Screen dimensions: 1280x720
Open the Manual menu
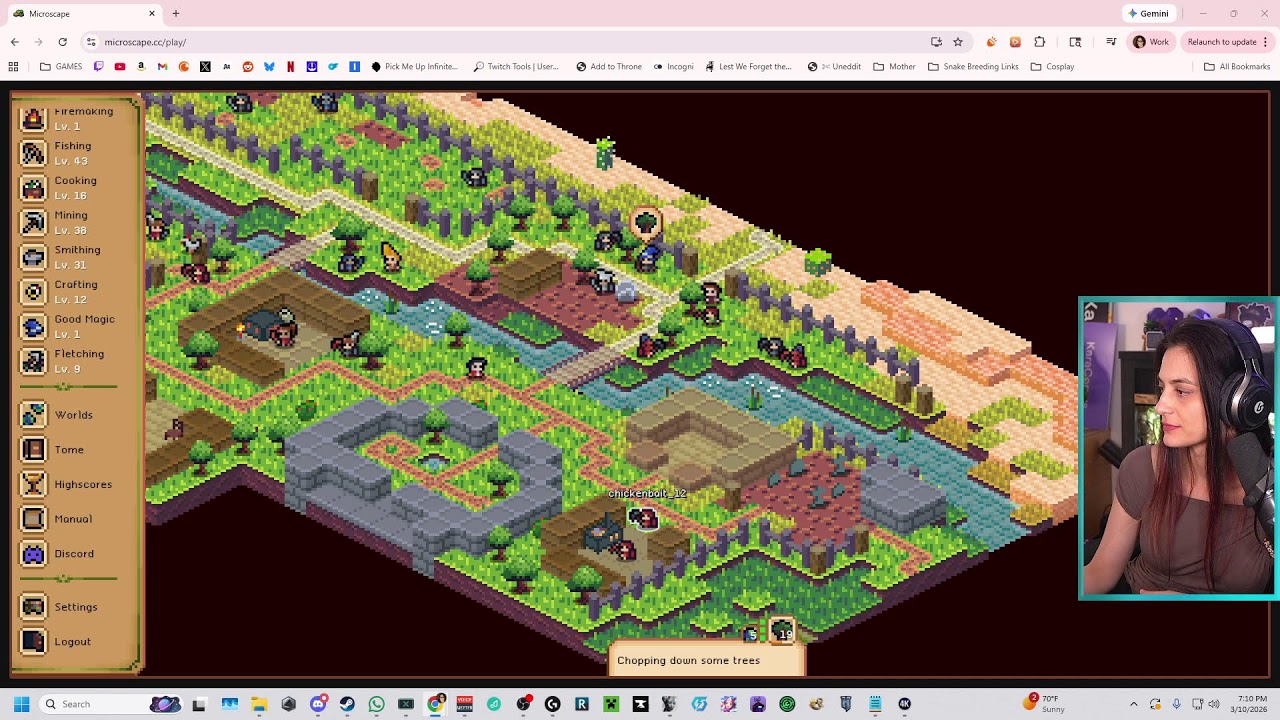coord(57,519)
